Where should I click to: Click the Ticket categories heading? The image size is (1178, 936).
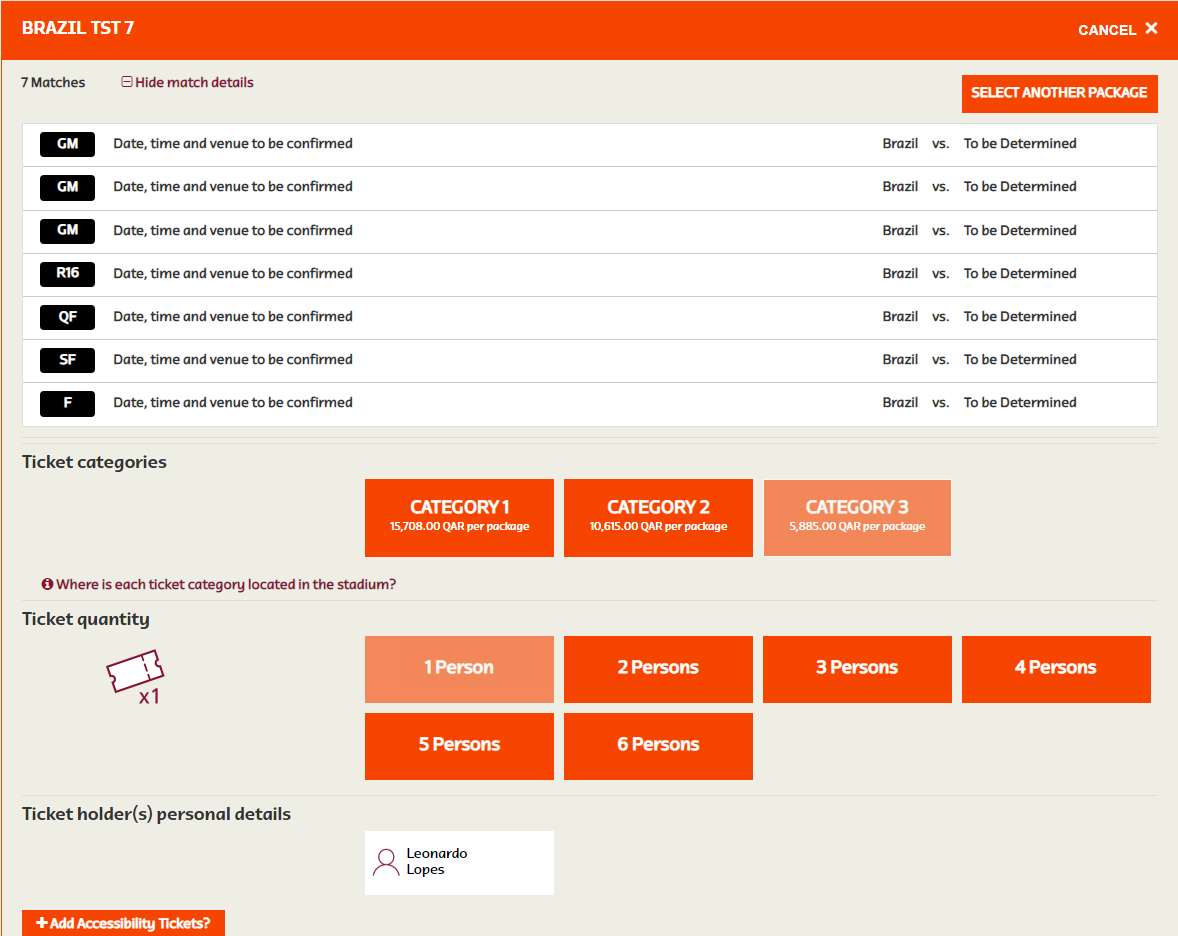[94, 462]
